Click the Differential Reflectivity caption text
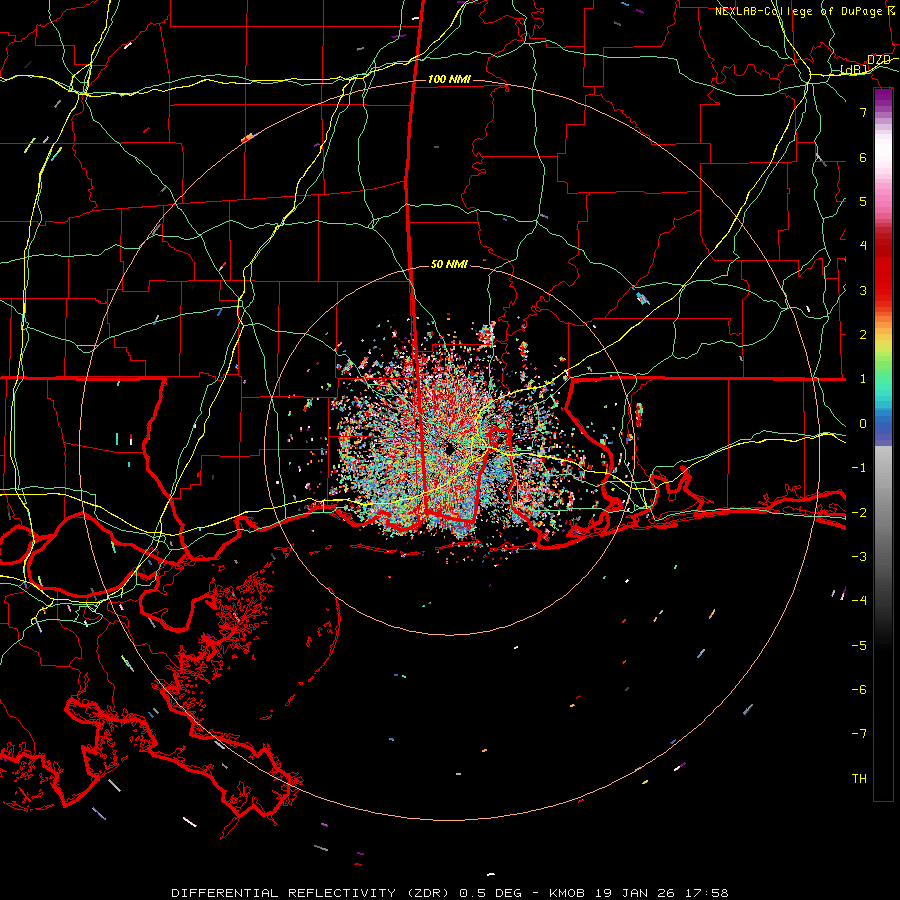 click(x=313, y=893)
